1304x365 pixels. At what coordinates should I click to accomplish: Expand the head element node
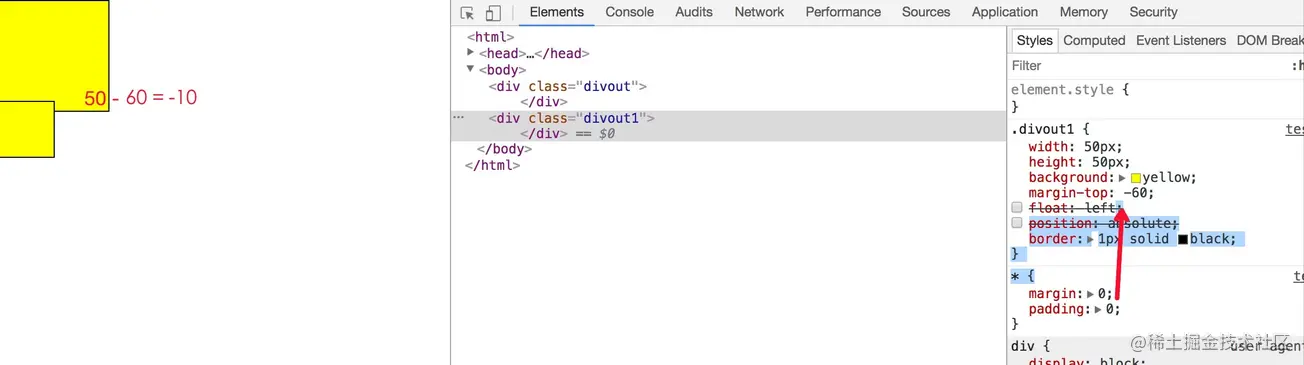coord(471,53)
